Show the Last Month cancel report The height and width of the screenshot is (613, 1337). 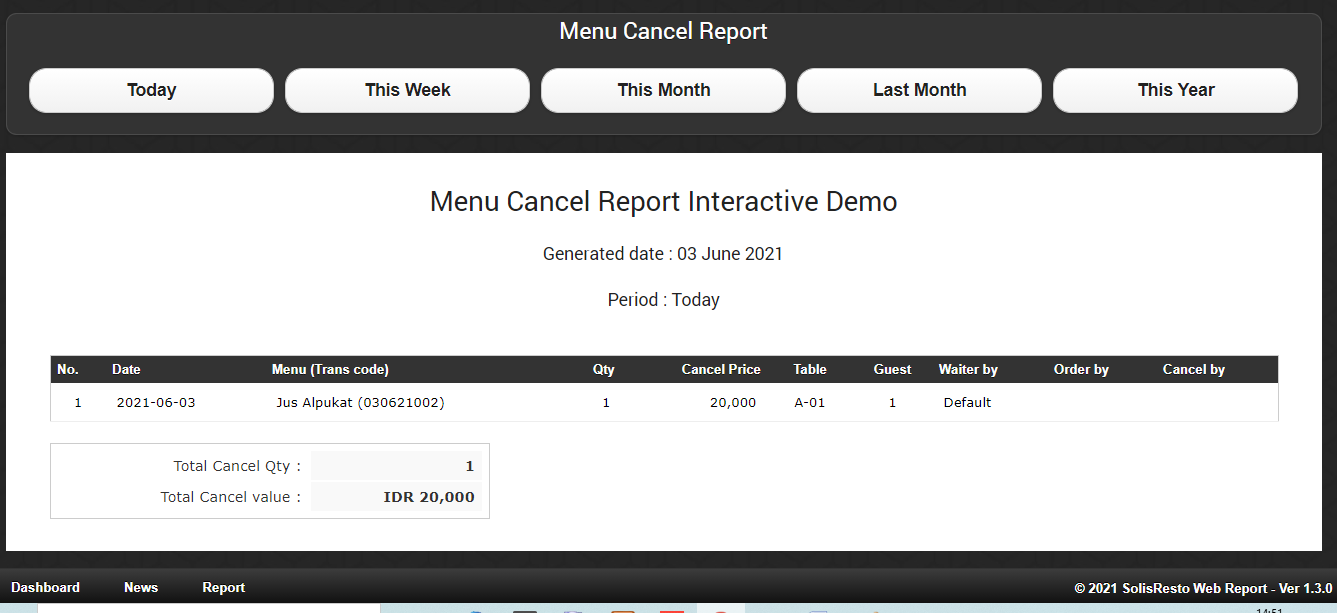pos(919,90)
